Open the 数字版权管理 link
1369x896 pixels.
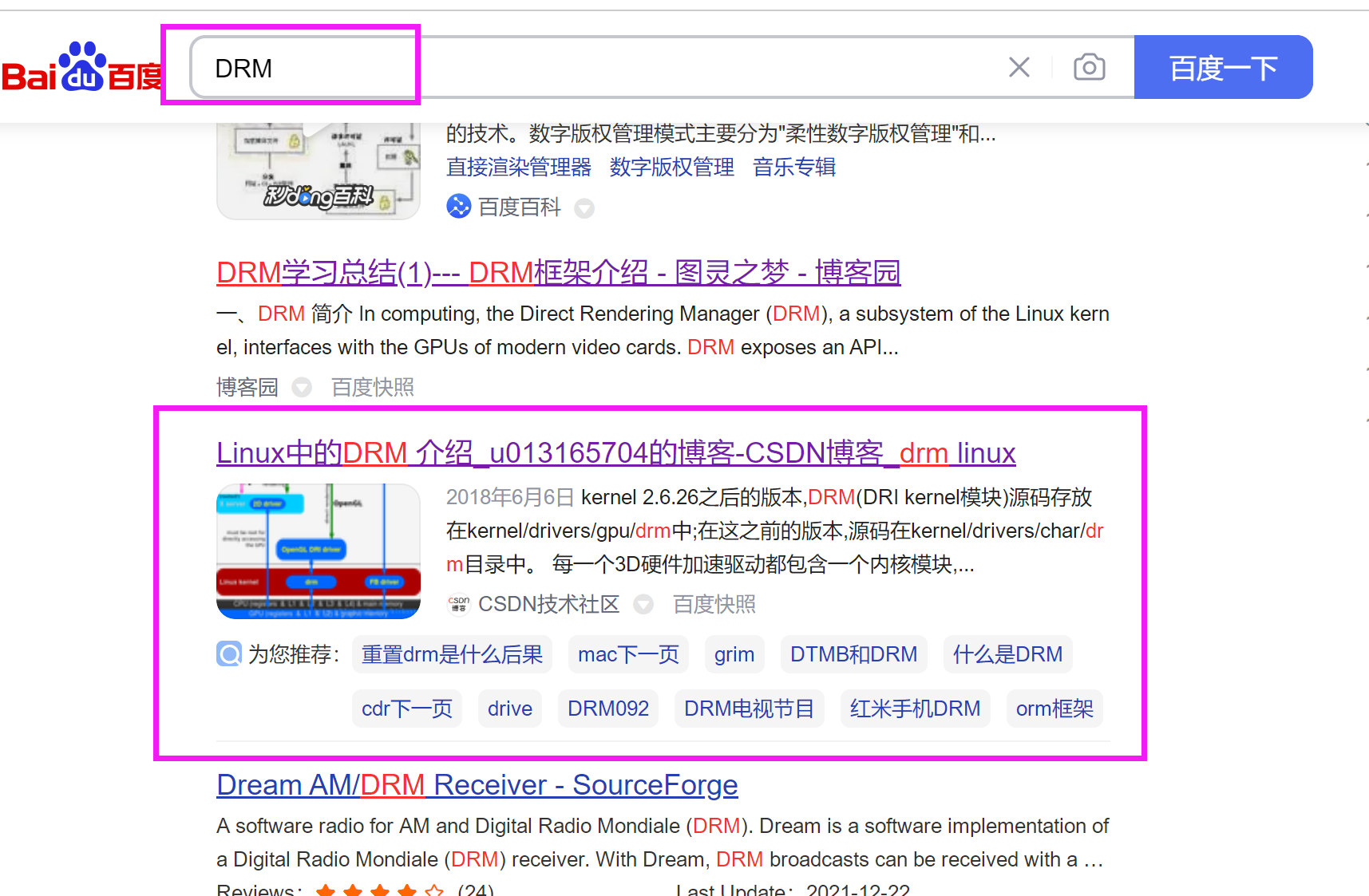pyautogui.click(x=672, y=167)
